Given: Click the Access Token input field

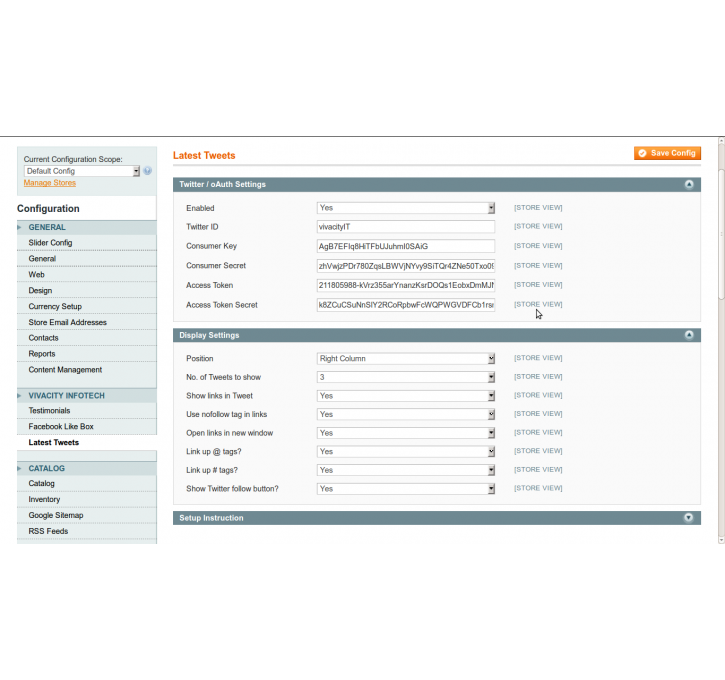Looking at the screenshot, I should point(406,285).
